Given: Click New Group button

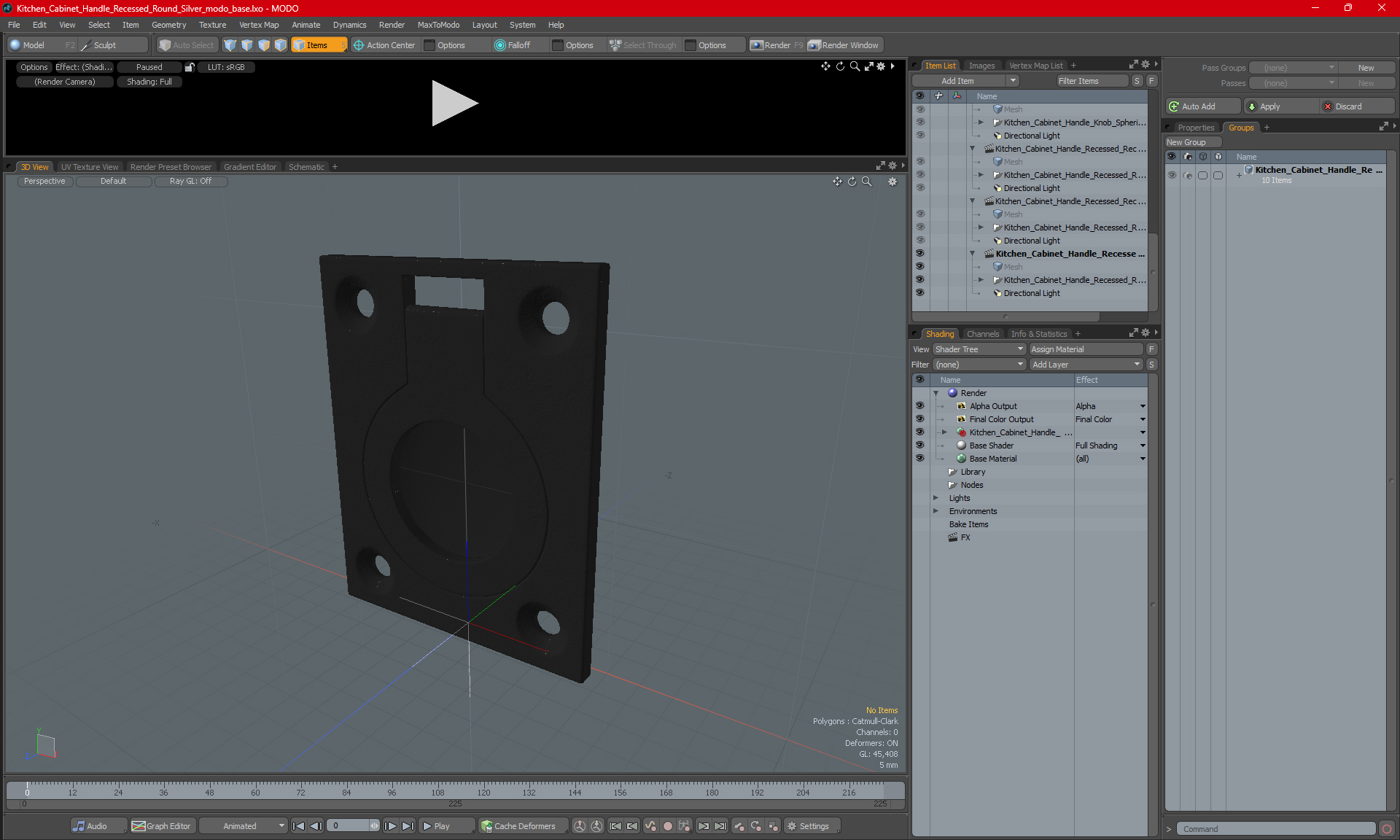Looking at the screenshot, I should click(x=1191, y=142).
